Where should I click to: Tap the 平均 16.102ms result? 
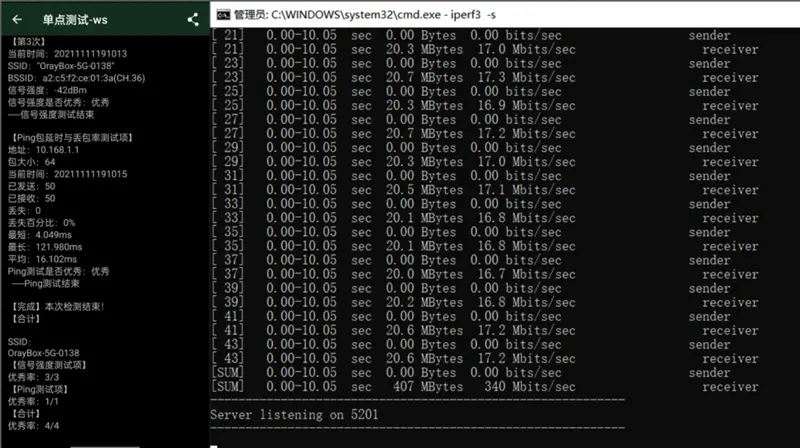click(42, 259)
